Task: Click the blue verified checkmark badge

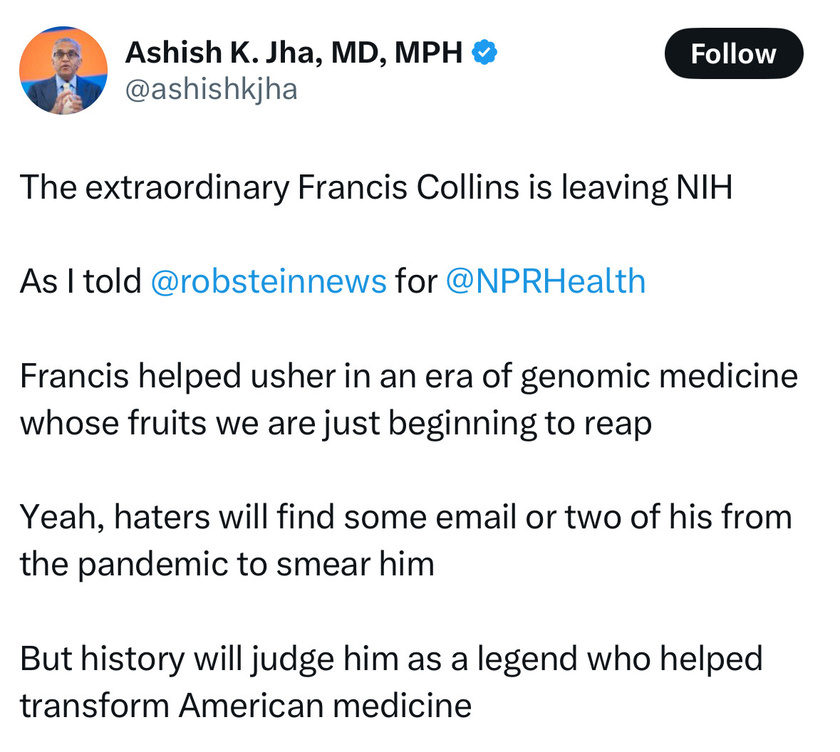Action: (484, 52)
